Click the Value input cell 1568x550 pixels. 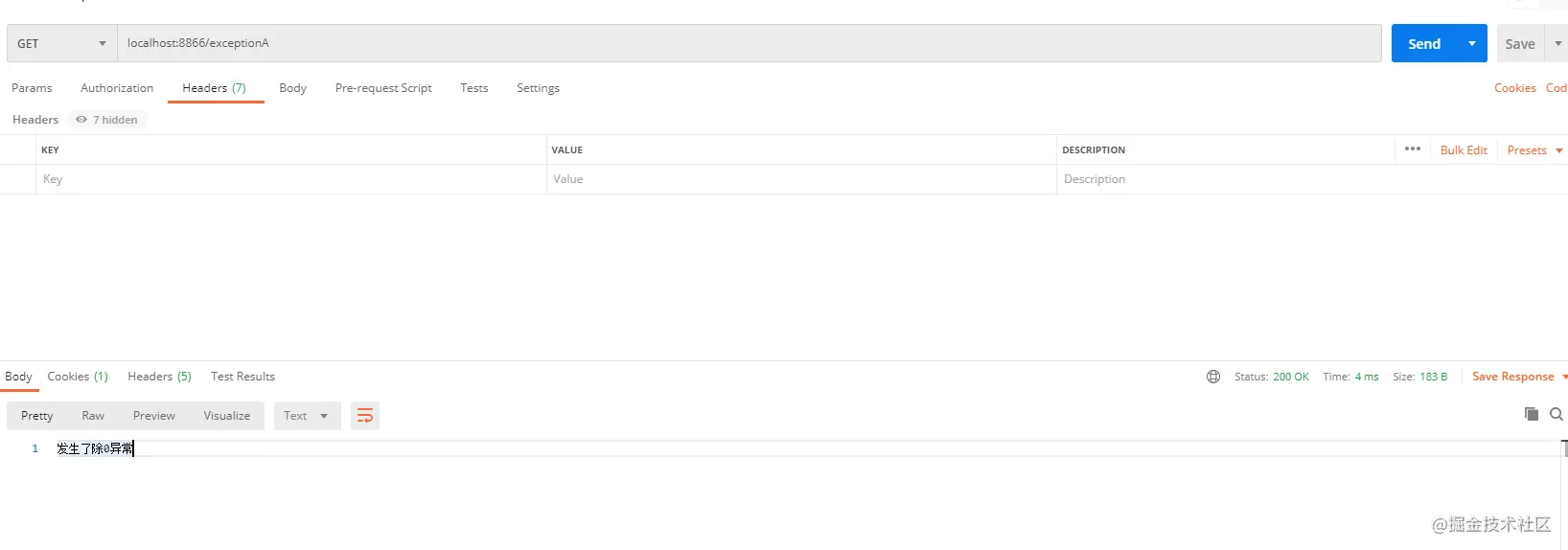[801, 179]
